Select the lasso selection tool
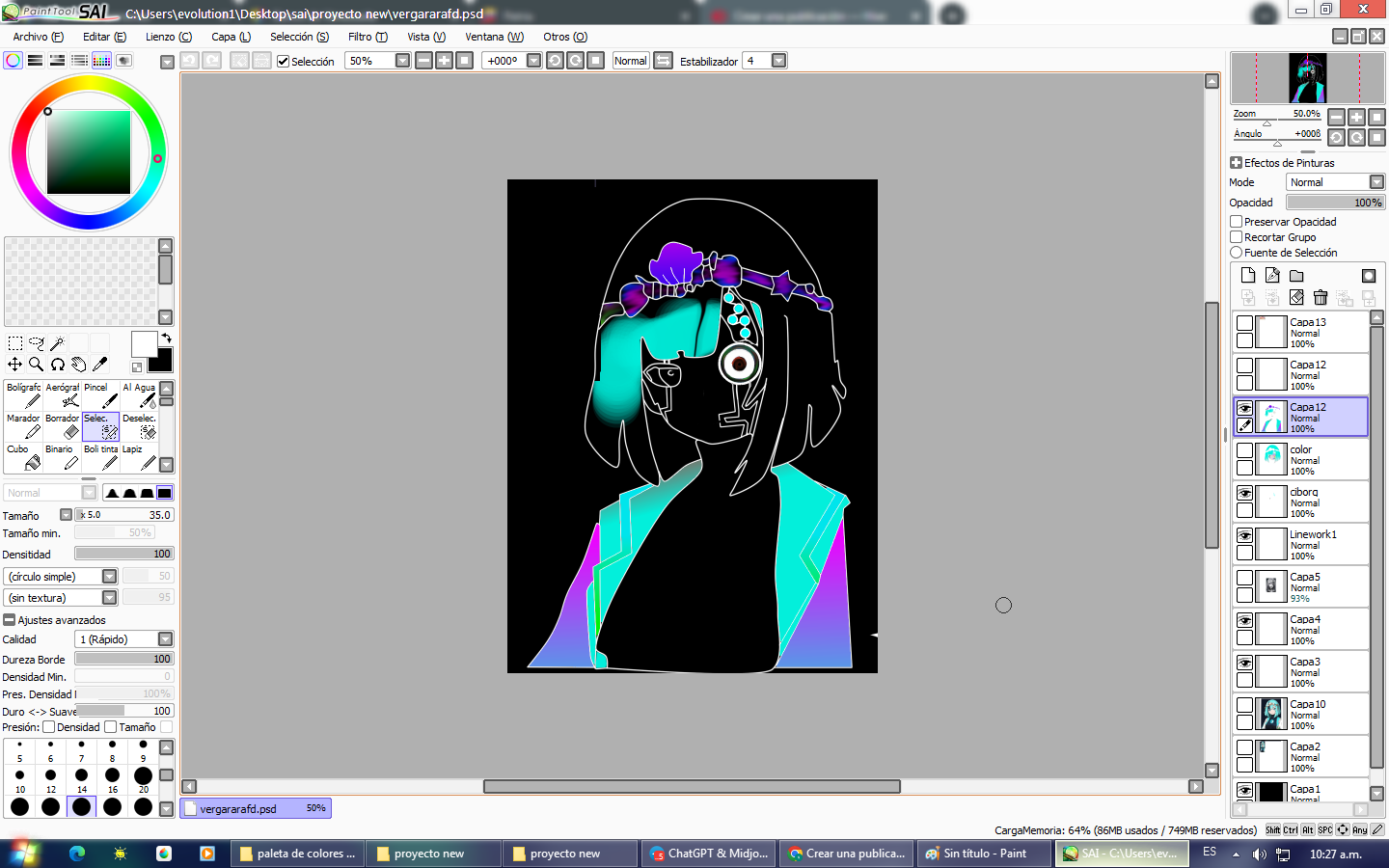This screenshot has width=1389, height=868. pos(37,343)
